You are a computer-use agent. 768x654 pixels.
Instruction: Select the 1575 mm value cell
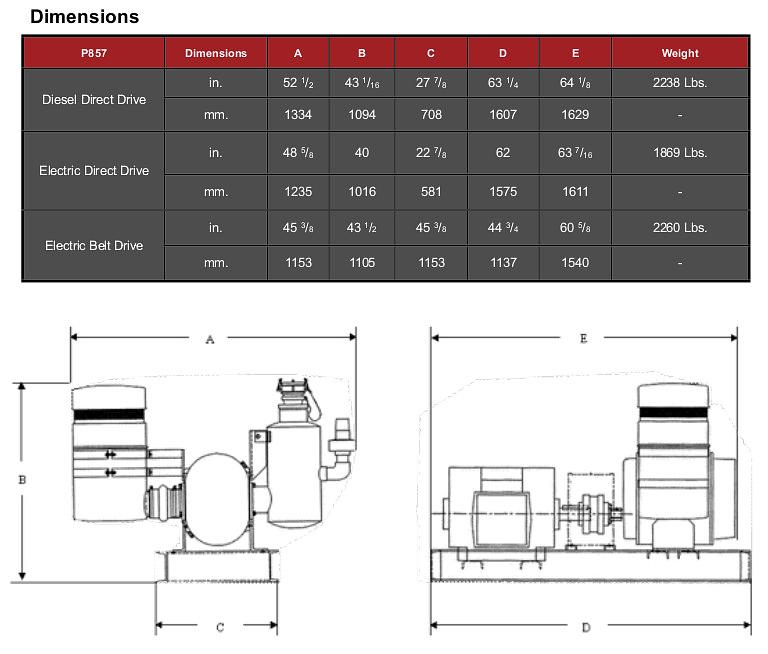503,191
